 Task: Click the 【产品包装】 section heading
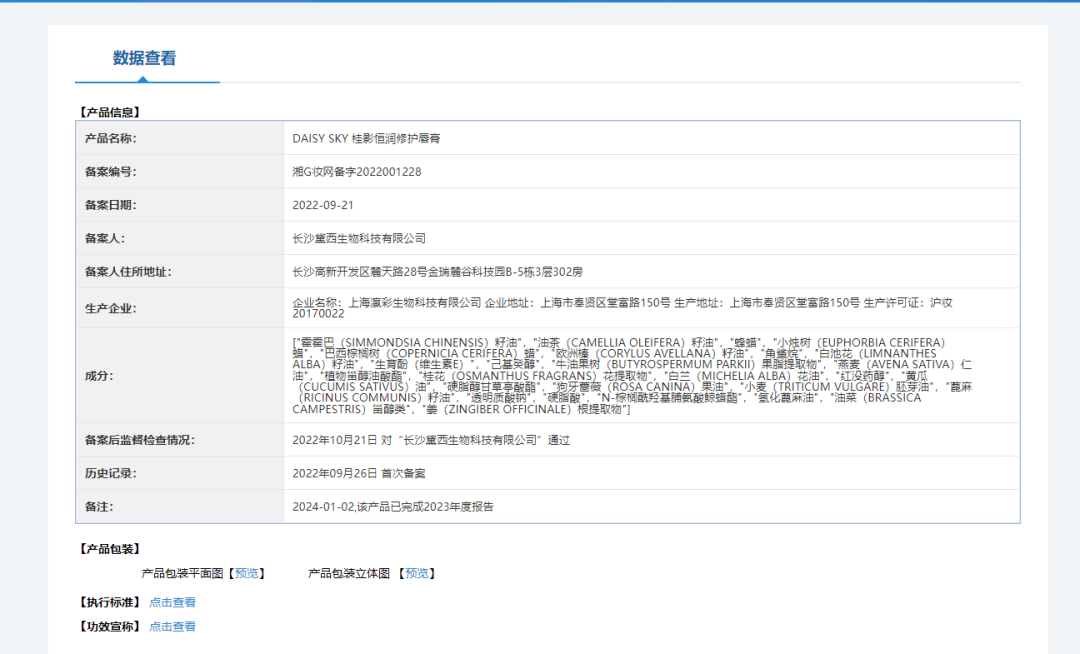110,549
